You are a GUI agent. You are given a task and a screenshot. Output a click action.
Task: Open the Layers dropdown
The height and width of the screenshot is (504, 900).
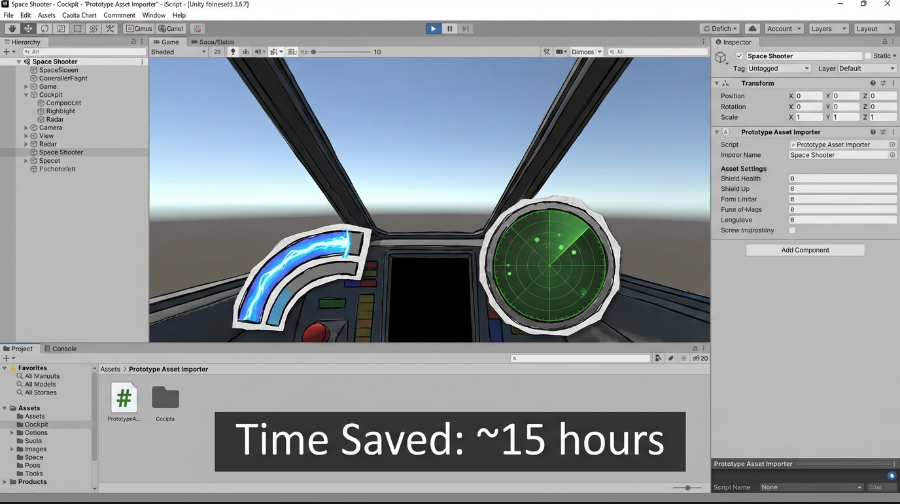click(x=828, y=28)
